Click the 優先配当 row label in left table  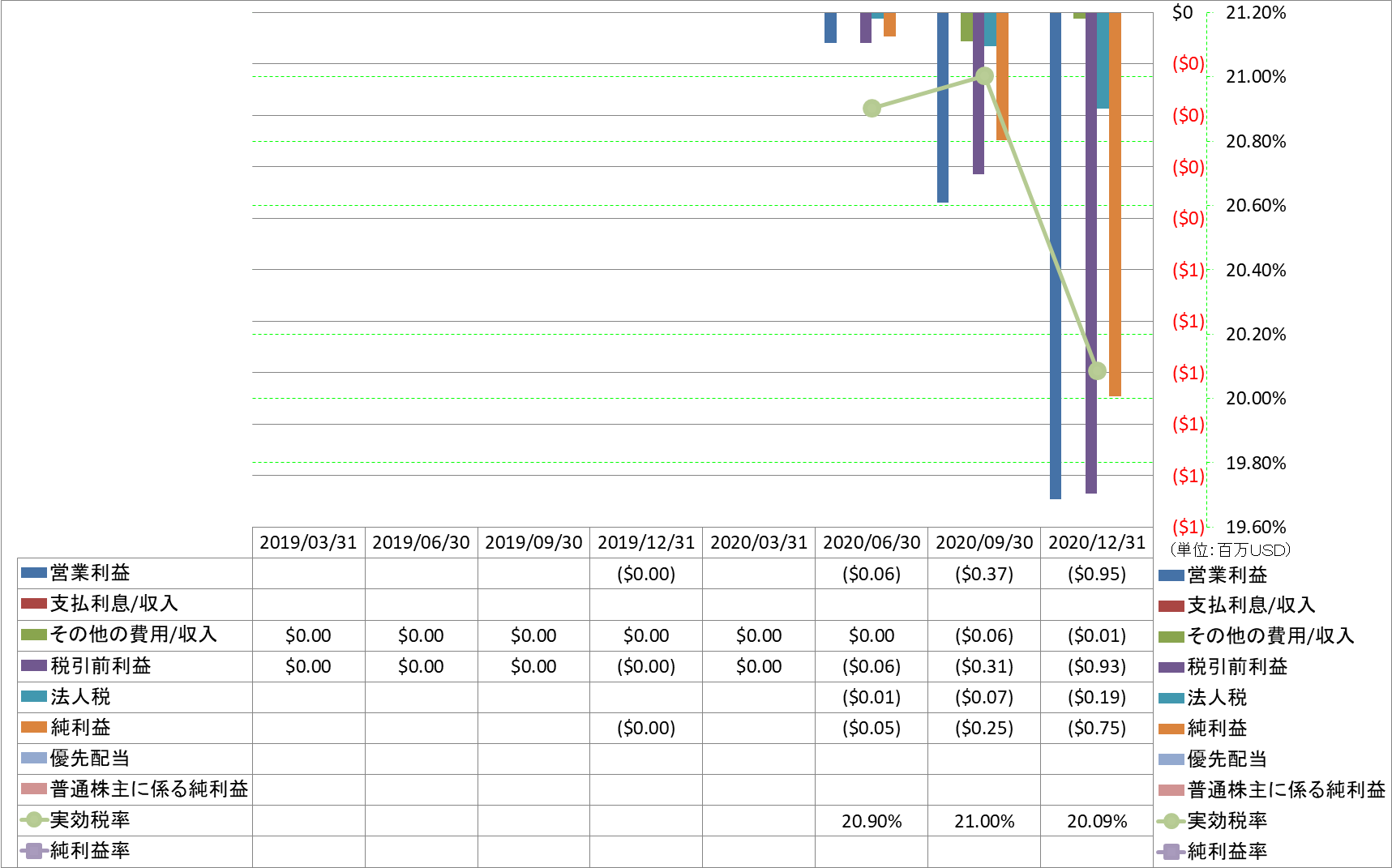(90, 758)
